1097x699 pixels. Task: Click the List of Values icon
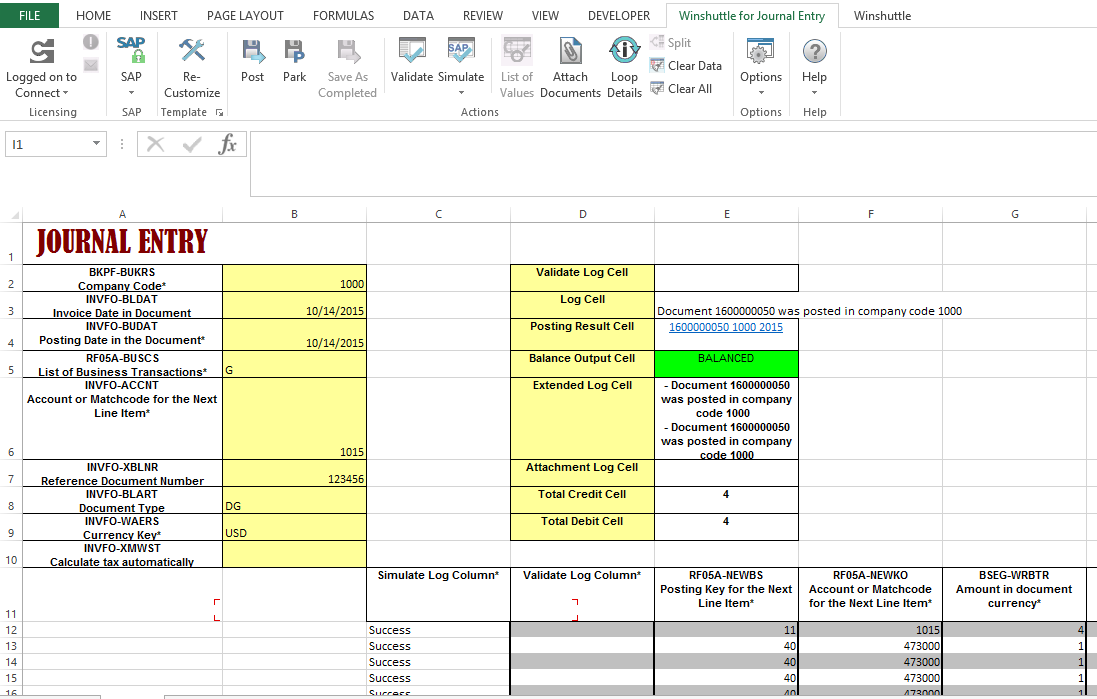[x=517, y=50]
